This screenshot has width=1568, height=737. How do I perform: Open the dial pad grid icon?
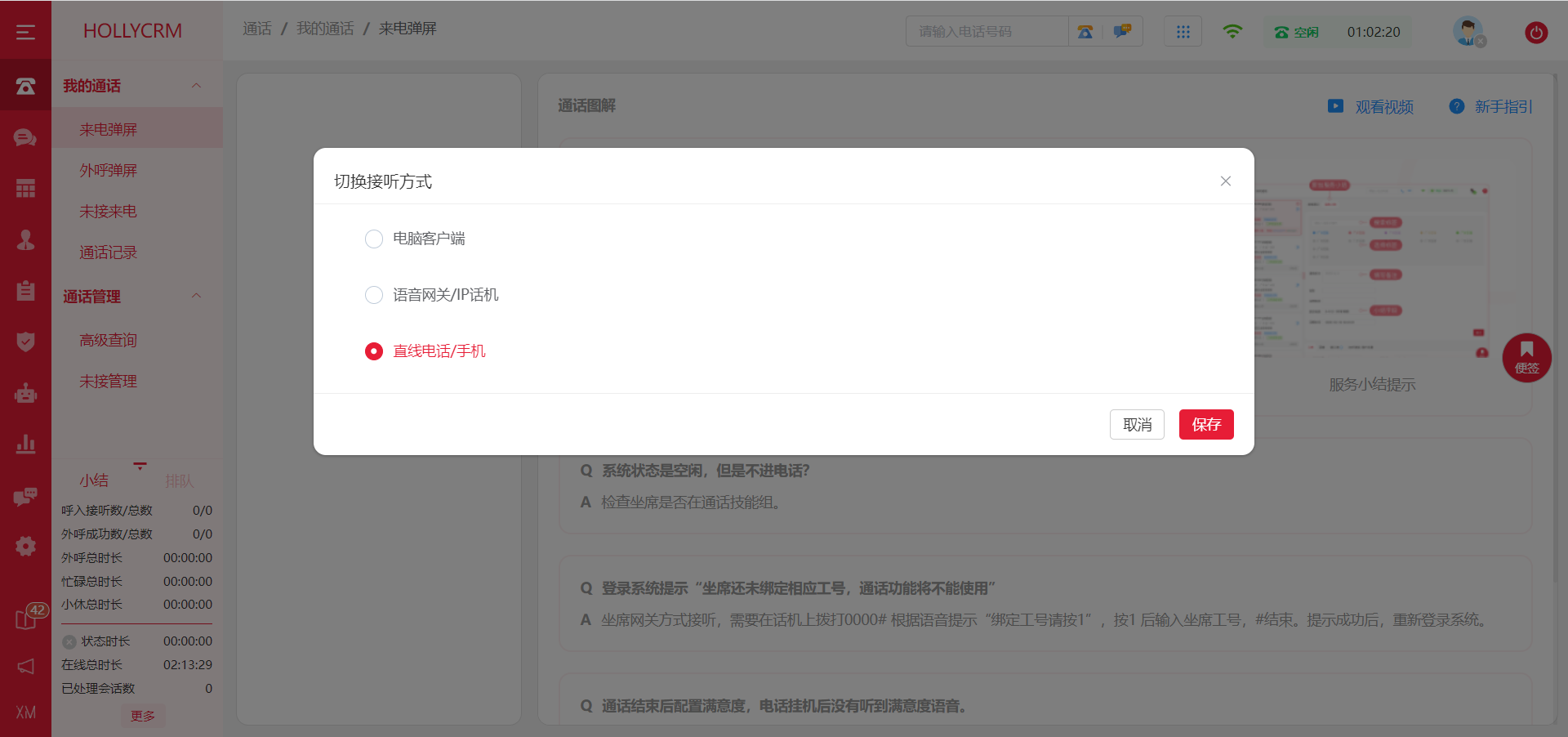coord(1183,32)
